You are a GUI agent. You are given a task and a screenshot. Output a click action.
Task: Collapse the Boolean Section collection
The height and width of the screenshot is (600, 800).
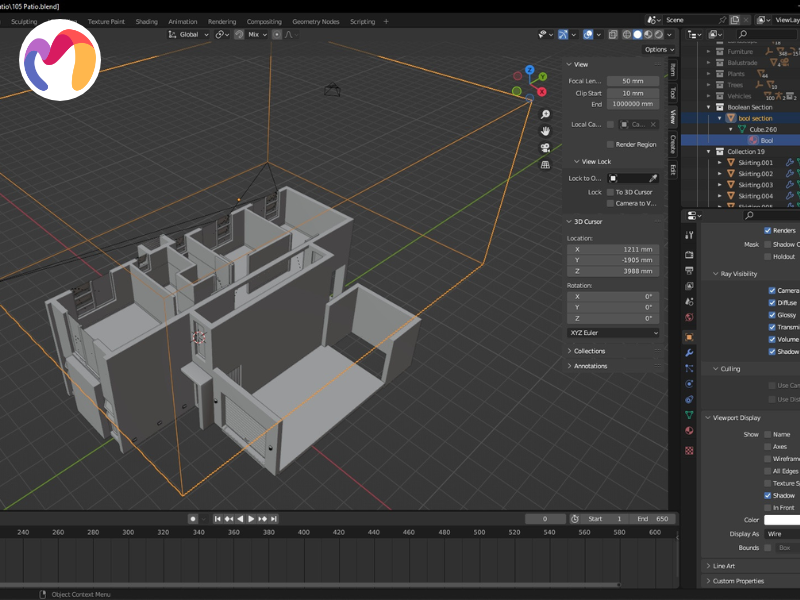click(708, 107)
